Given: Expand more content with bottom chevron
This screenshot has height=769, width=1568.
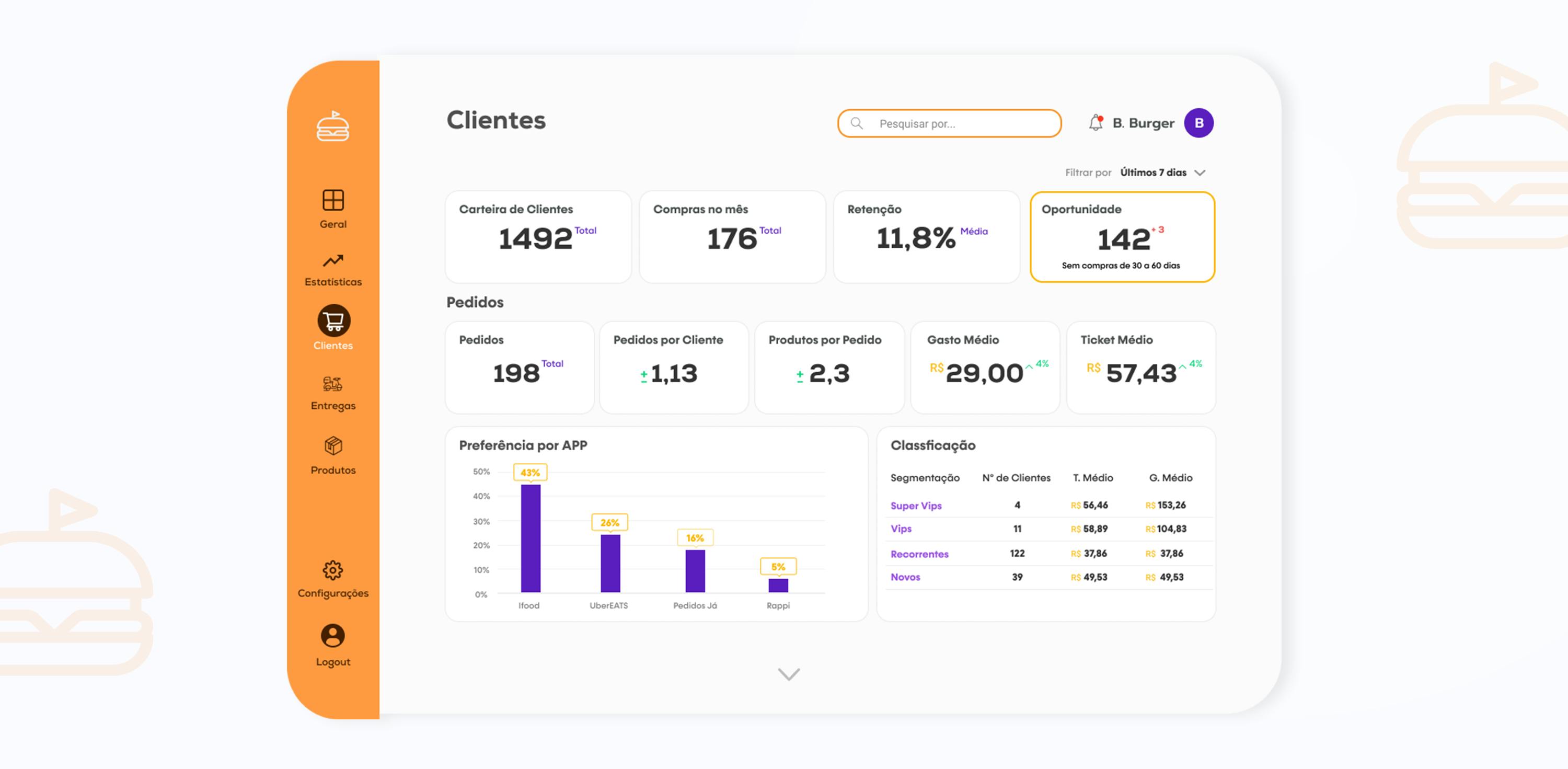Looking at the screenshot, I should pyautogui.click(x=789, y=674).
